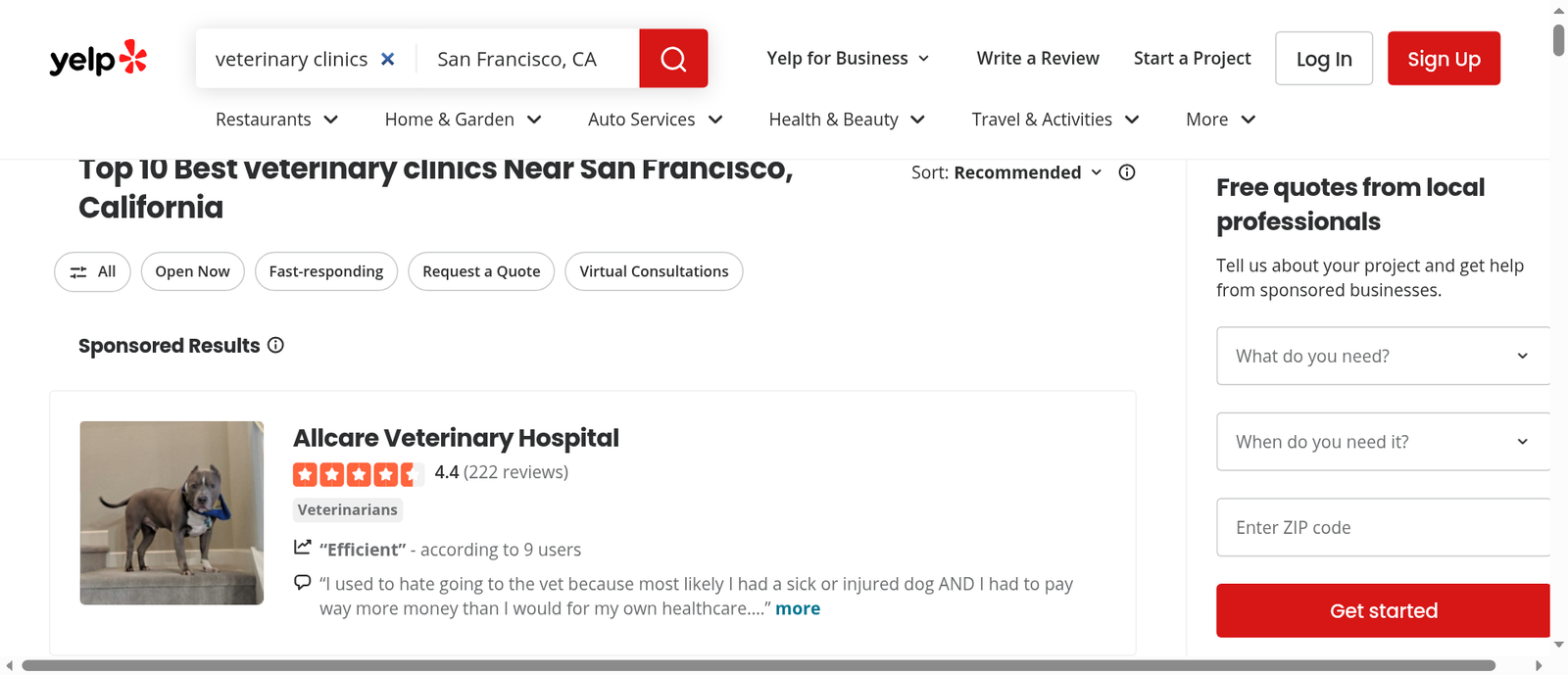Image resolution: width=1568 pixels, height=675 pixels.
Task: Open the Yelp logo home page
Action: 98,59
